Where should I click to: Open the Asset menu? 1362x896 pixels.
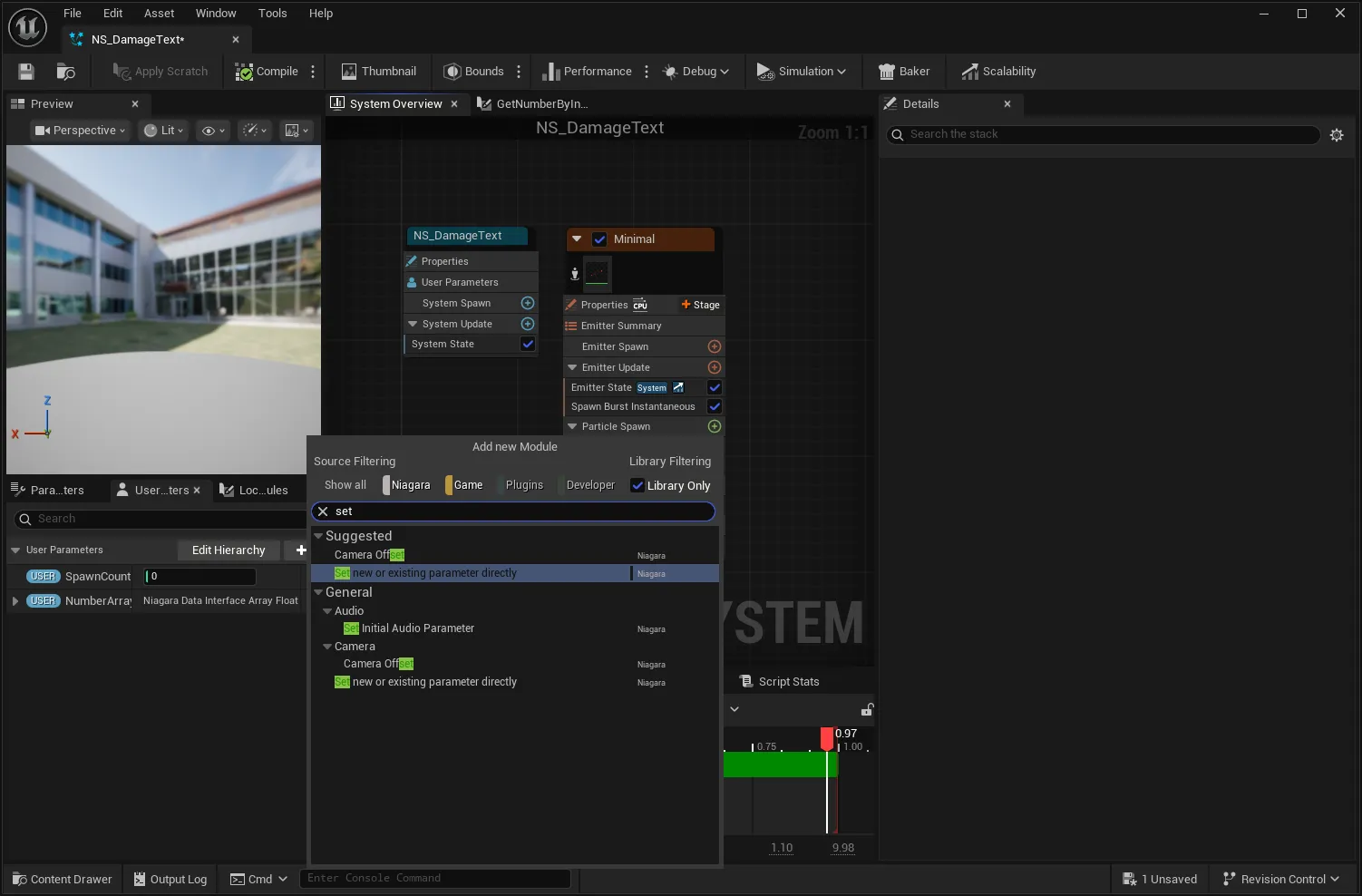[159, 14]
